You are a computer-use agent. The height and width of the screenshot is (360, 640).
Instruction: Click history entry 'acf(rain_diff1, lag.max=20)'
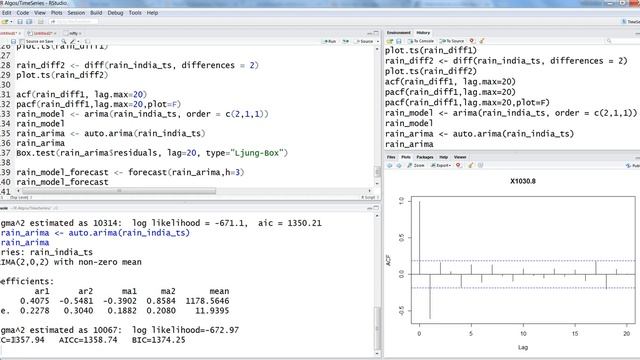click(450, 82)
